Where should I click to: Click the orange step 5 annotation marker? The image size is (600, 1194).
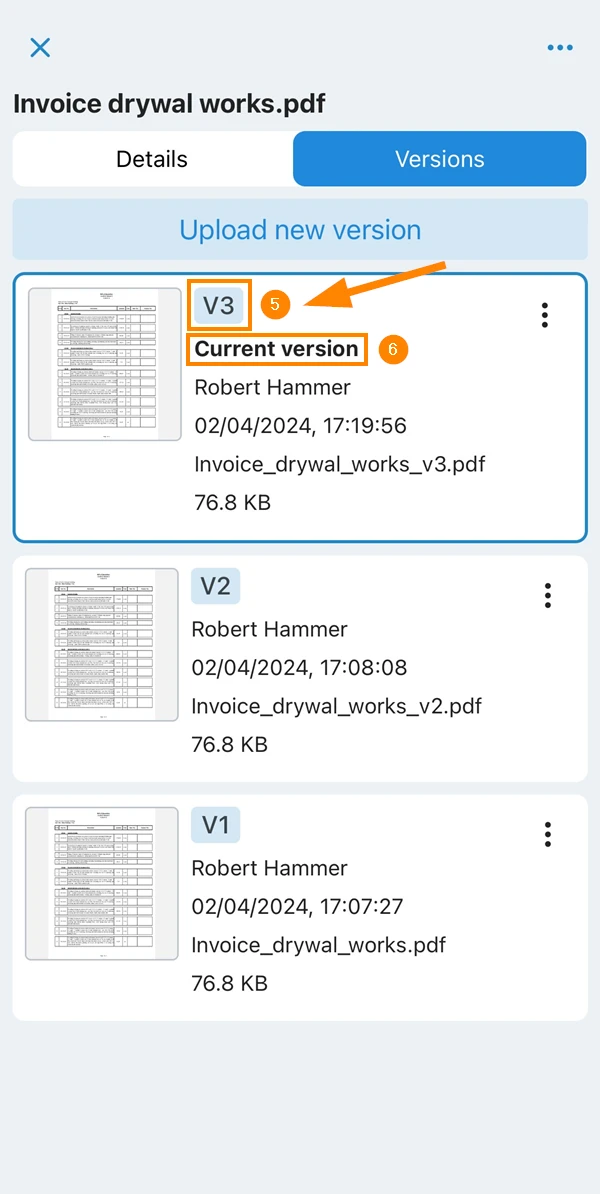tap(275, 305)
